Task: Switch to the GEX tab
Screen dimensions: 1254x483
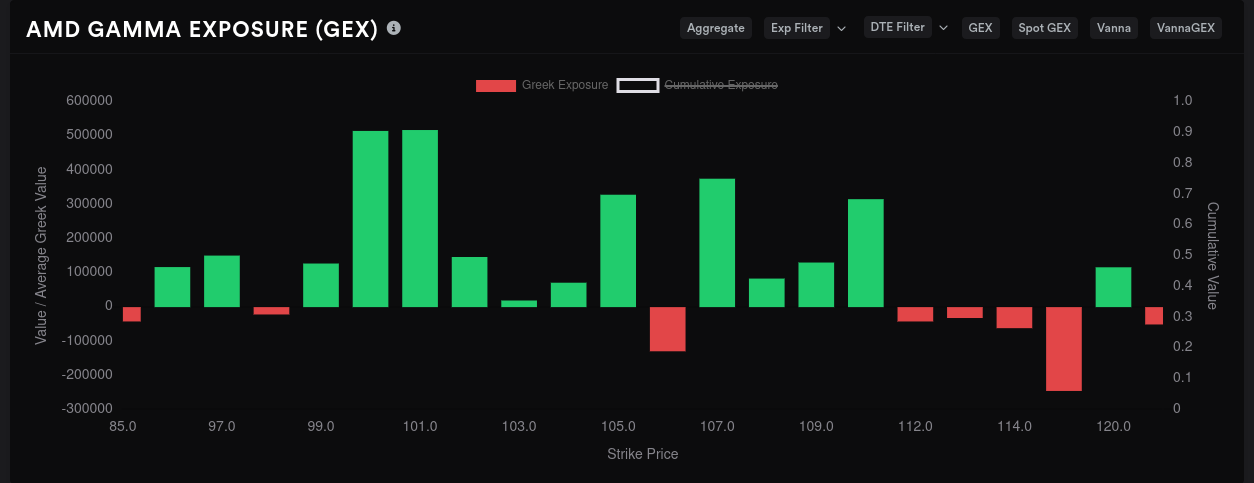Action: pyautogui.click(x=981, y=28)
